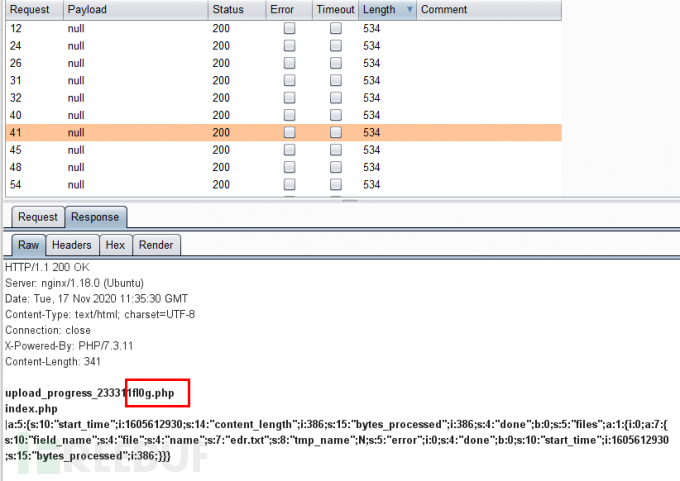Switch to the Request tab
The width and height of the screenshot is (680, 481).
(38, 217)
